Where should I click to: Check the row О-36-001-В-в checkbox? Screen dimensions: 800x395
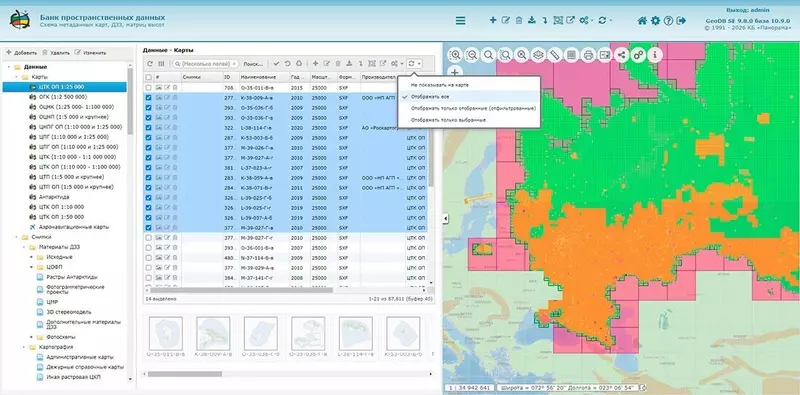tap(148, 248)
